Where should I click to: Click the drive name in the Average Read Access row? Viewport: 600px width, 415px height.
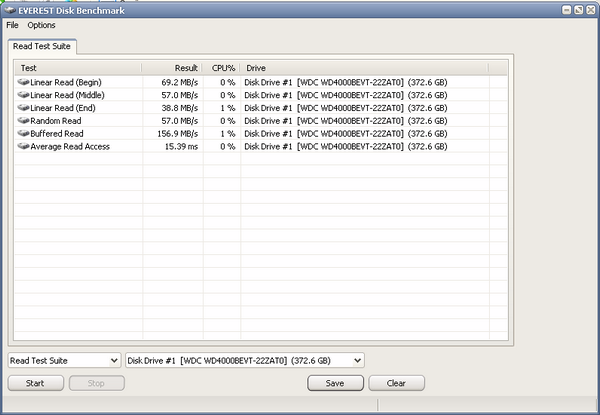click(346, 146)
